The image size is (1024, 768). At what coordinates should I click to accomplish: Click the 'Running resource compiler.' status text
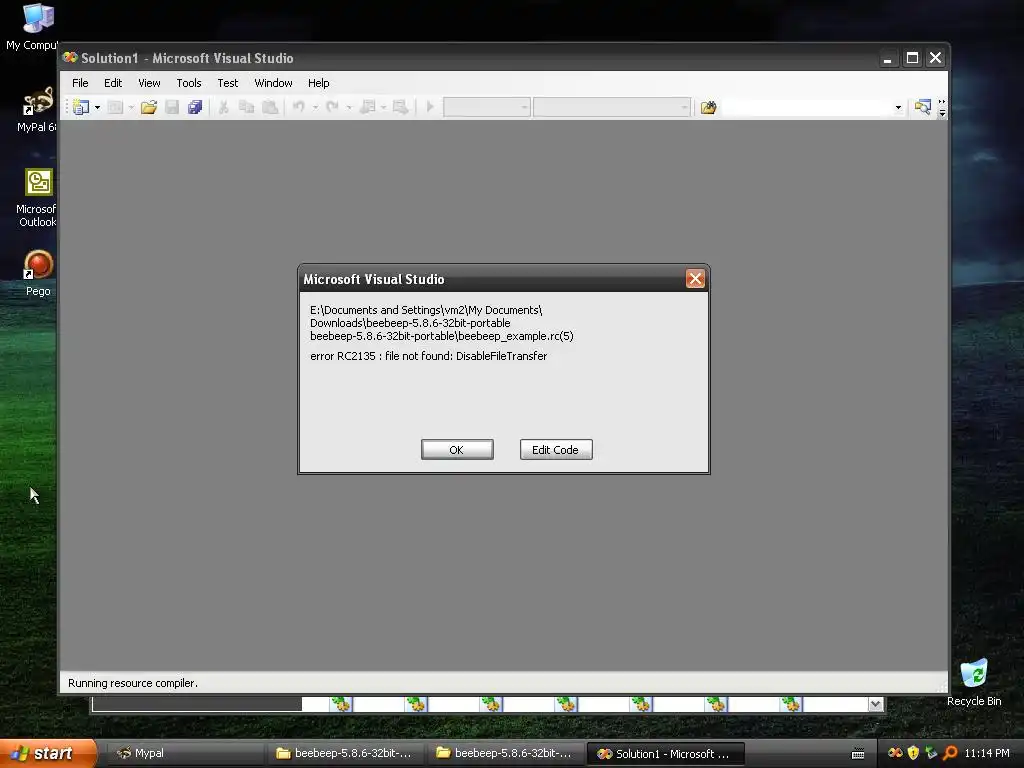[133, 683]
